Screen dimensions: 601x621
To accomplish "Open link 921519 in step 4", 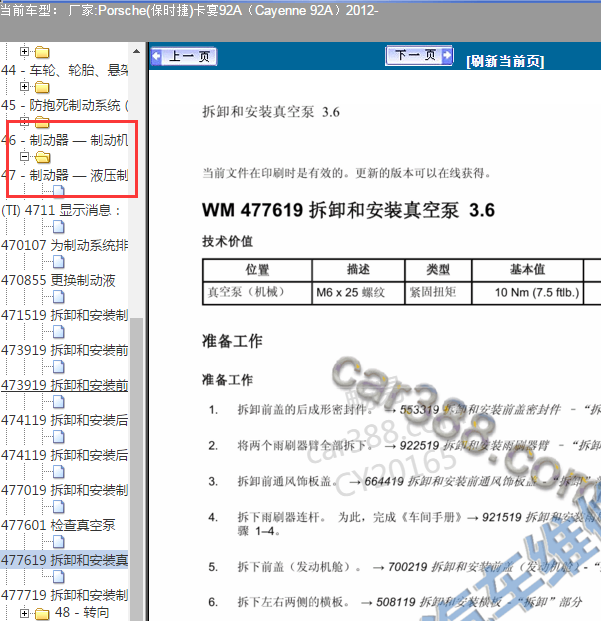I will click(x=541, y=517).
